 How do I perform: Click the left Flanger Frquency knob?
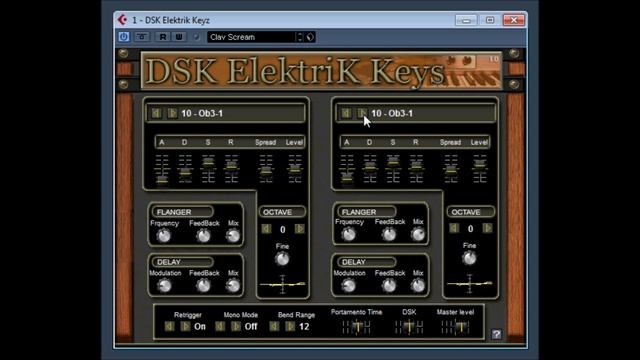[x=164, y=236]
